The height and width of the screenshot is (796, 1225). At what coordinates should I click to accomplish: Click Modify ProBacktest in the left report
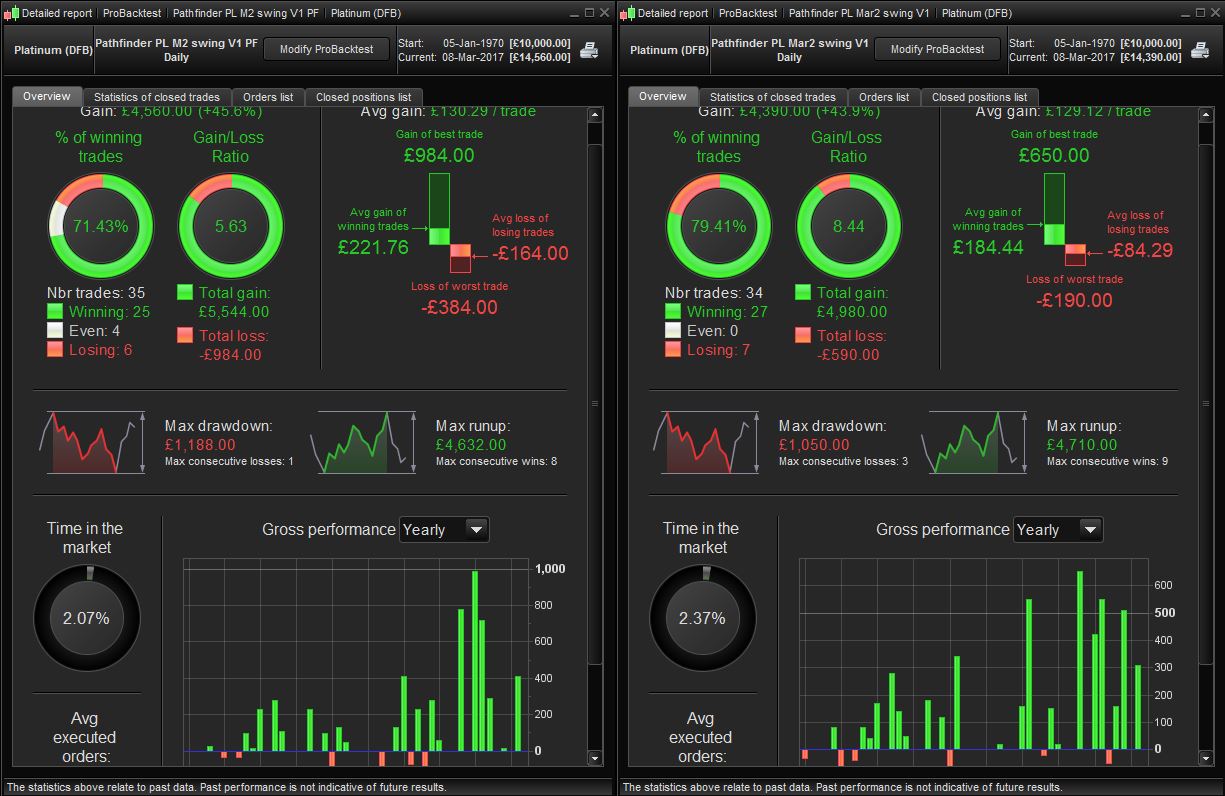[x=326, y=49]
